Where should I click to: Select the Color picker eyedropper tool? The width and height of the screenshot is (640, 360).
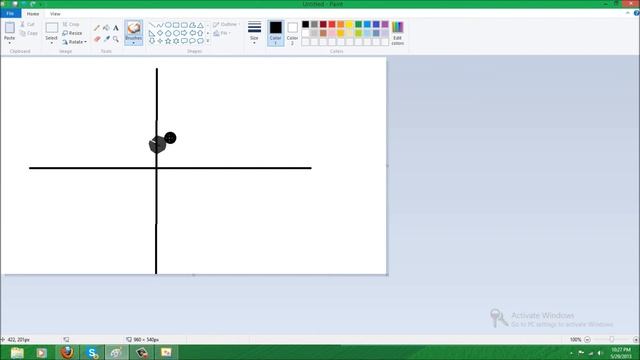106,39
